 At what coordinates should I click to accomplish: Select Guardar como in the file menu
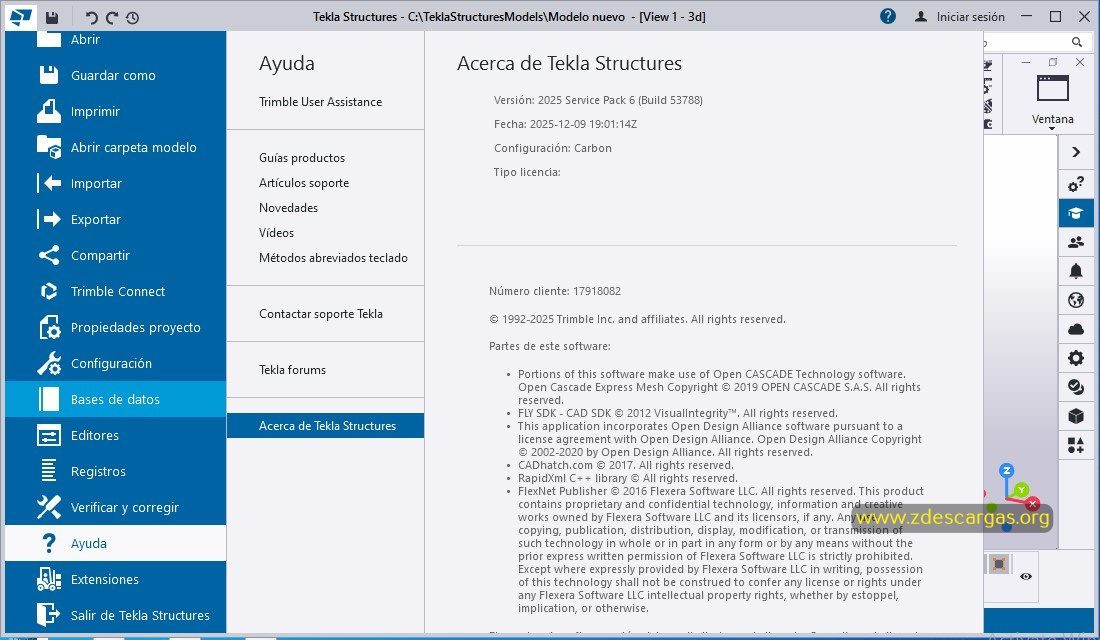coord(116,75)
